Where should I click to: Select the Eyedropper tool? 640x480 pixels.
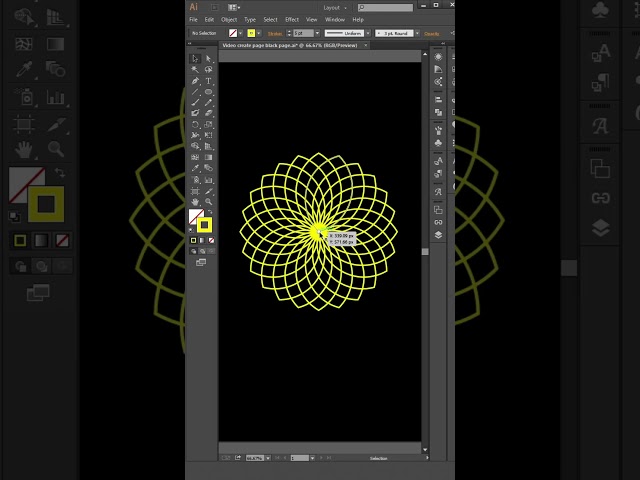(x=195, y=168)
